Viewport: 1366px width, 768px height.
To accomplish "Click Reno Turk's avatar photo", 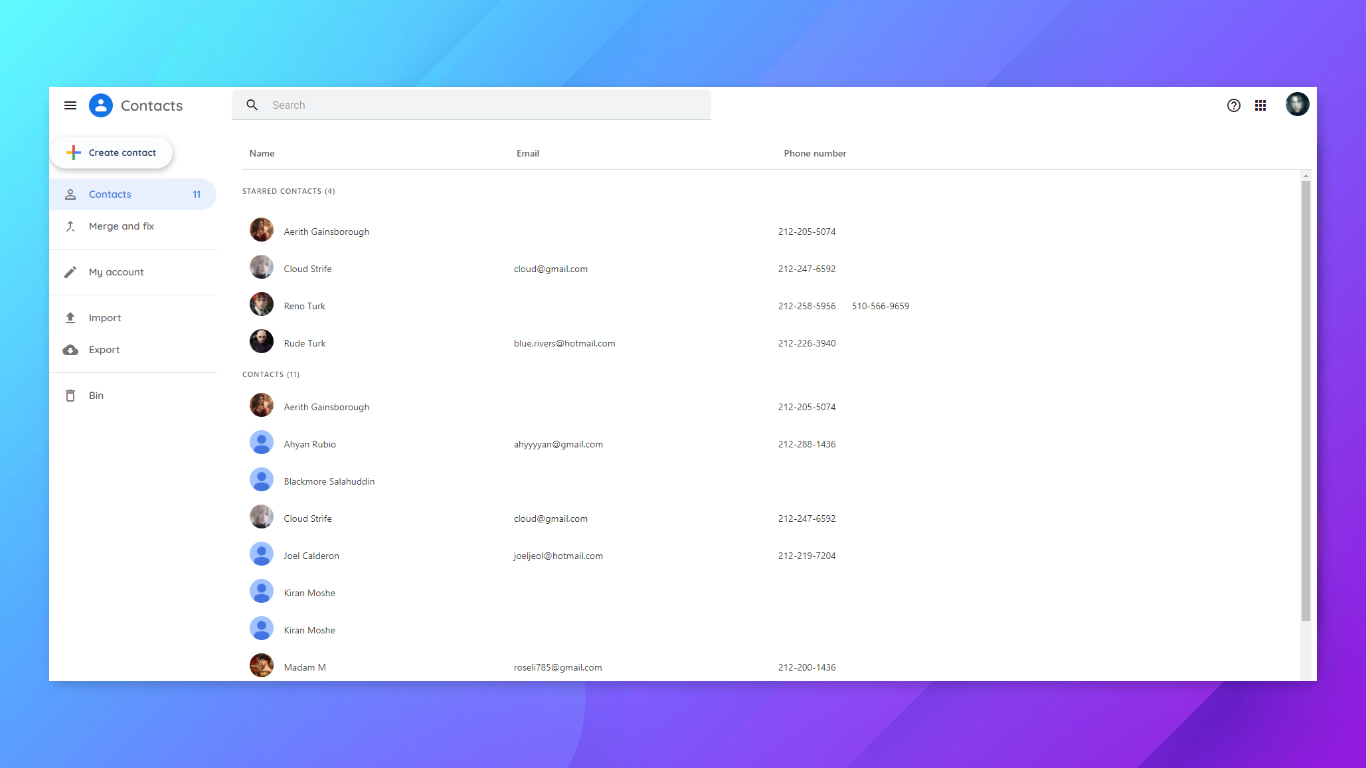I will [x=261, y=304].
